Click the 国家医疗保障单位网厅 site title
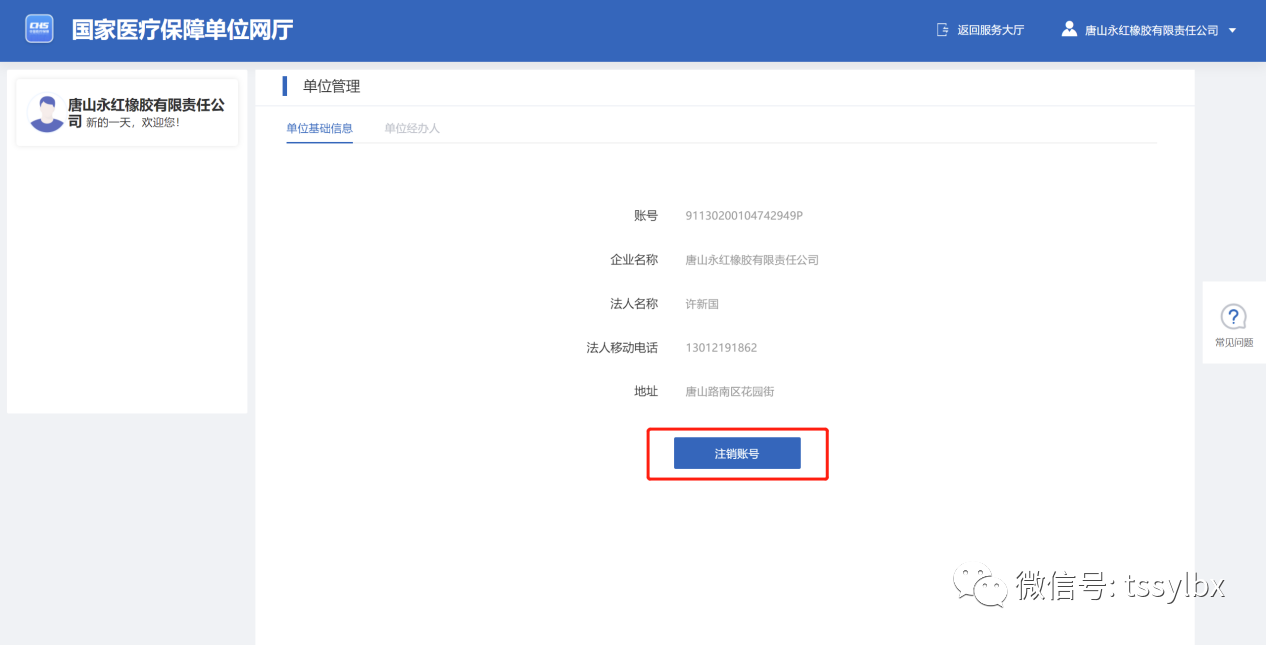 (x=182, y=30)
